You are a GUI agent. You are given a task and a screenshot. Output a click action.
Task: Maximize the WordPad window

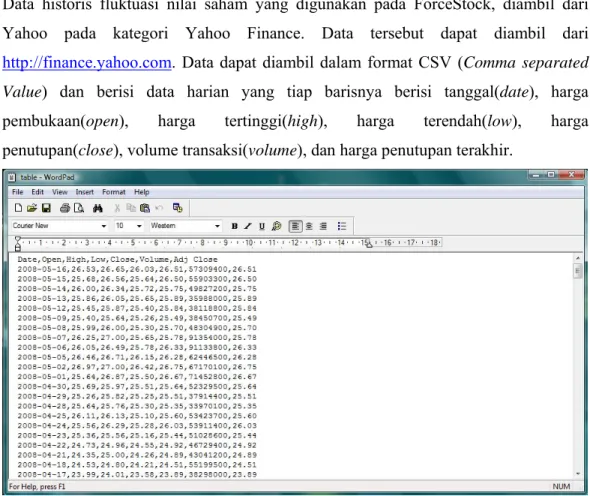point(551,175)
